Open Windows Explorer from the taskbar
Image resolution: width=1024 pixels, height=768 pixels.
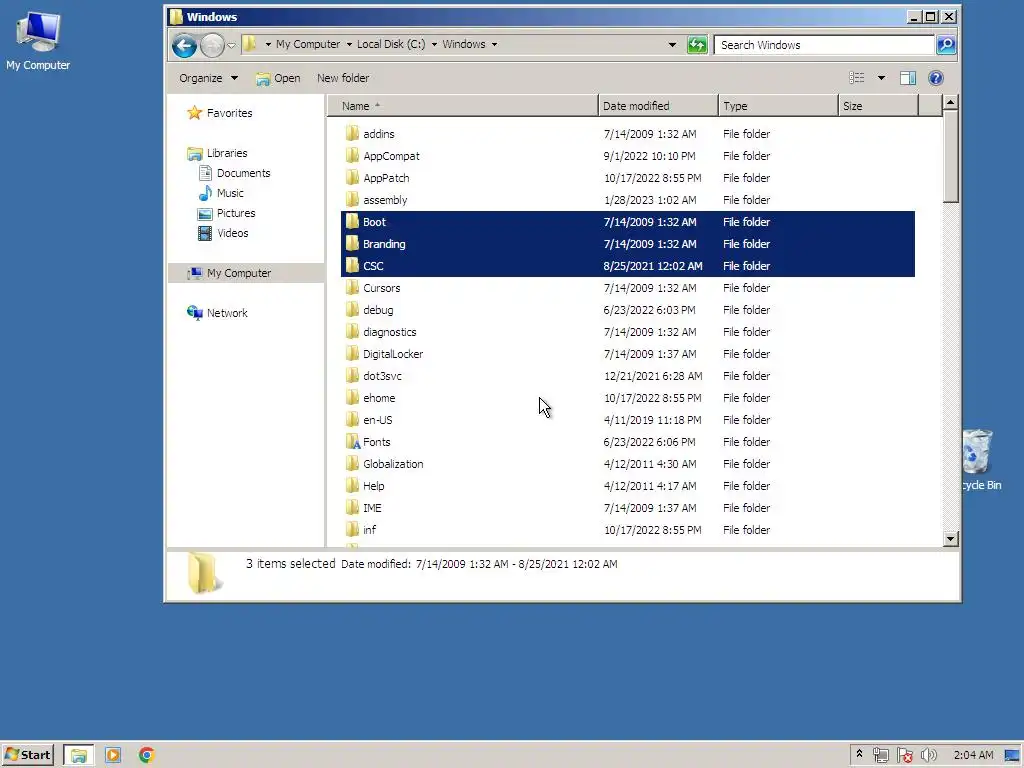(x=78, y=755)
